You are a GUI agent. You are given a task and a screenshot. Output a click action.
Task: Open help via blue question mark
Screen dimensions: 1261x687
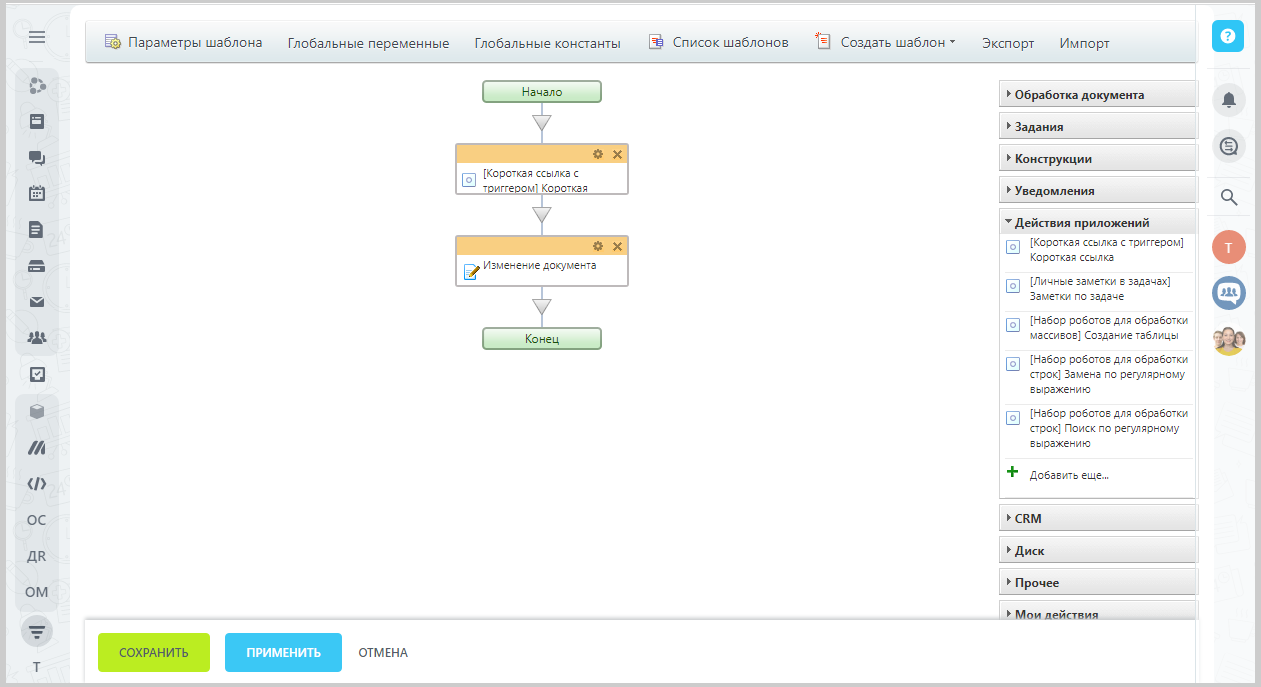point(1228,36)
